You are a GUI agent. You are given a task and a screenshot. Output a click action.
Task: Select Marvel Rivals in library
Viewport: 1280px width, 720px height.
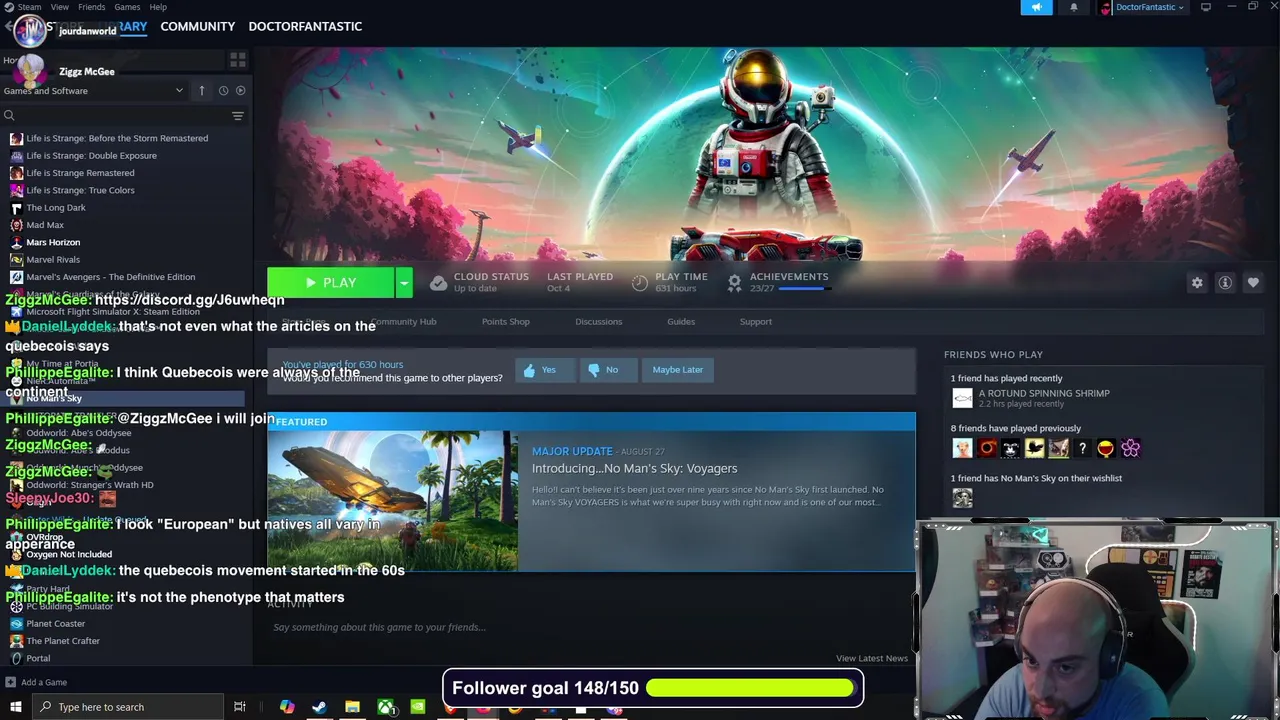click(x=53, y=260)
